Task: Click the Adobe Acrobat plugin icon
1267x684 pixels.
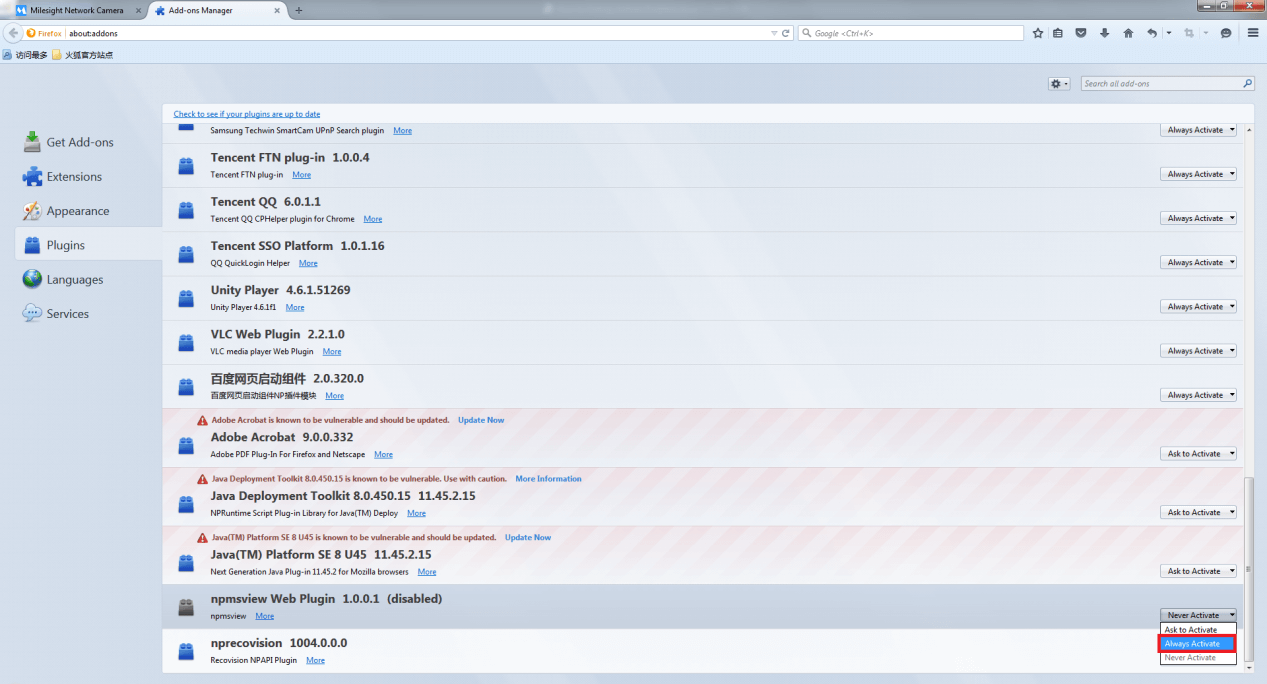Action: tap(186, 446)
